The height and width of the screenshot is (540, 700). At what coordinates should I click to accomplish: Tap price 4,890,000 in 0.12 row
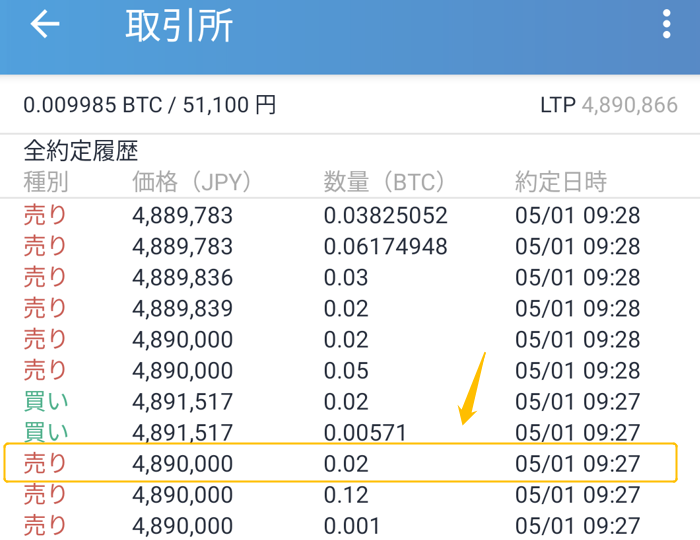(x=183, y=494)
